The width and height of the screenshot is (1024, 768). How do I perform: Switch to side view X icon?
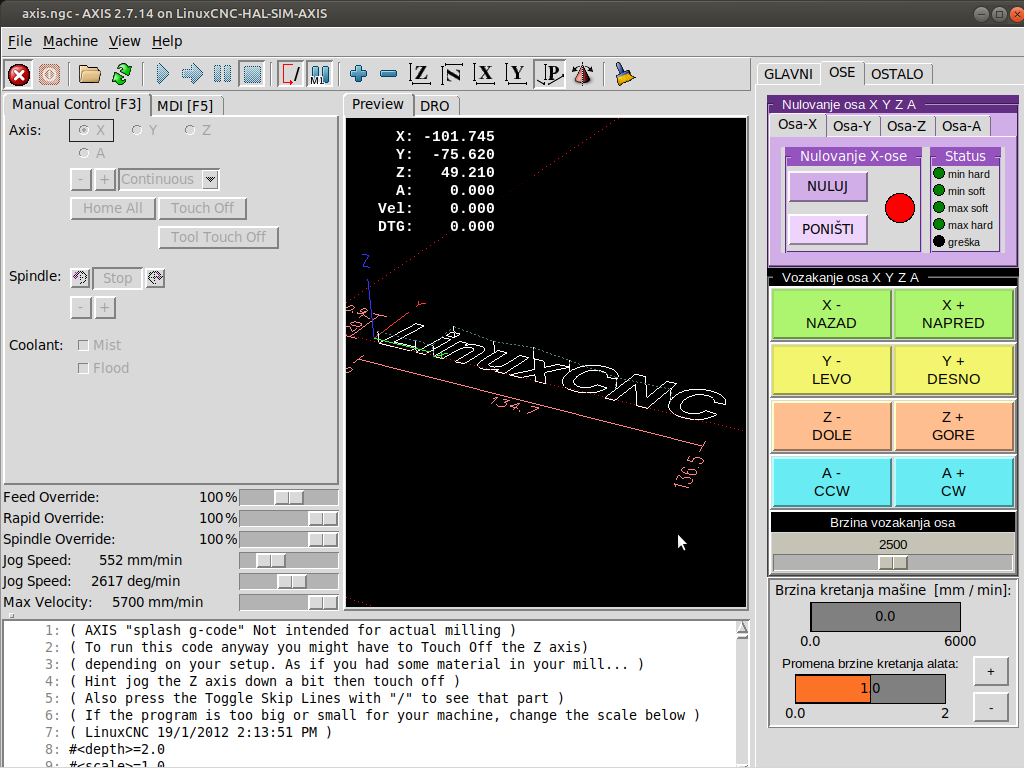pos(484,74)
